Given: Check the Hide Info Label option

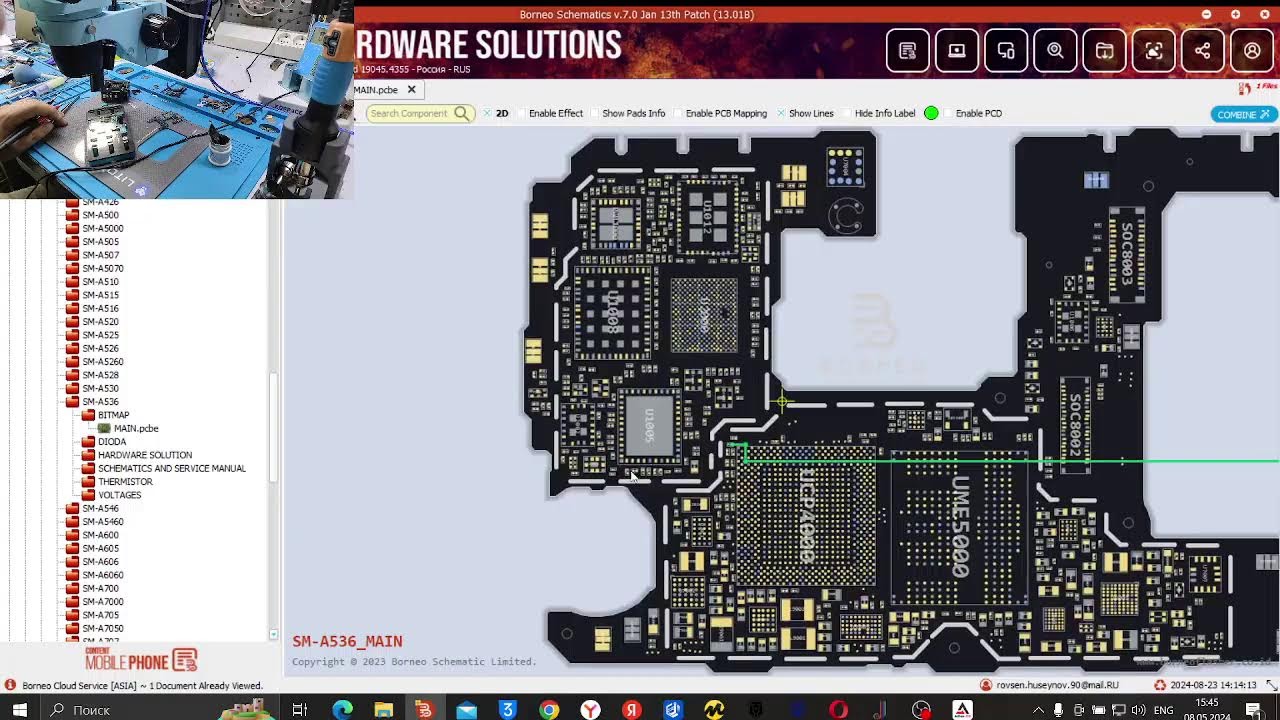Looking at the screenshot, I should click(846, 113).
